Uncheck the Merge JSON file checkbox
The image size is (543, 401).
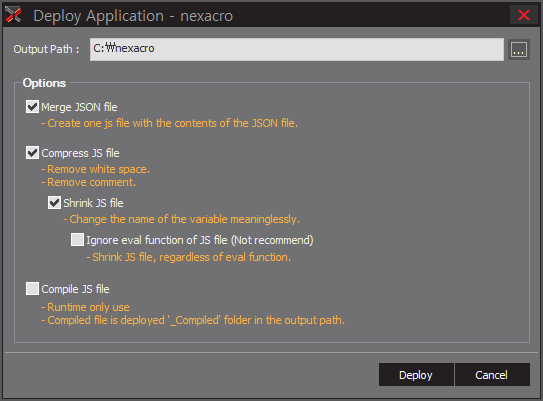coord(32,107)
